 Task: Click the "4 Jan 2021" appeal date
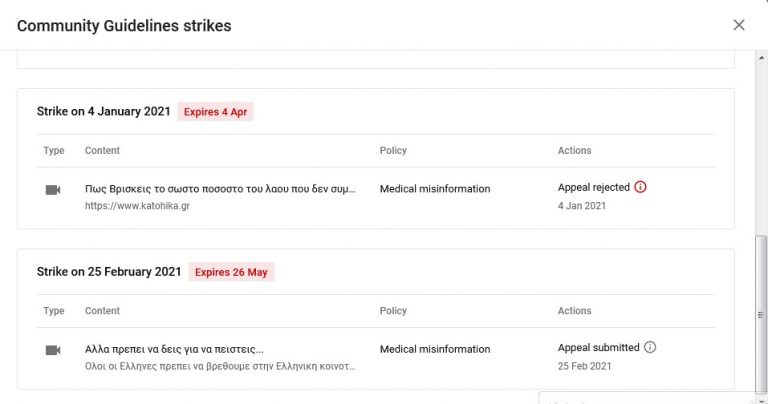point(581,206)
